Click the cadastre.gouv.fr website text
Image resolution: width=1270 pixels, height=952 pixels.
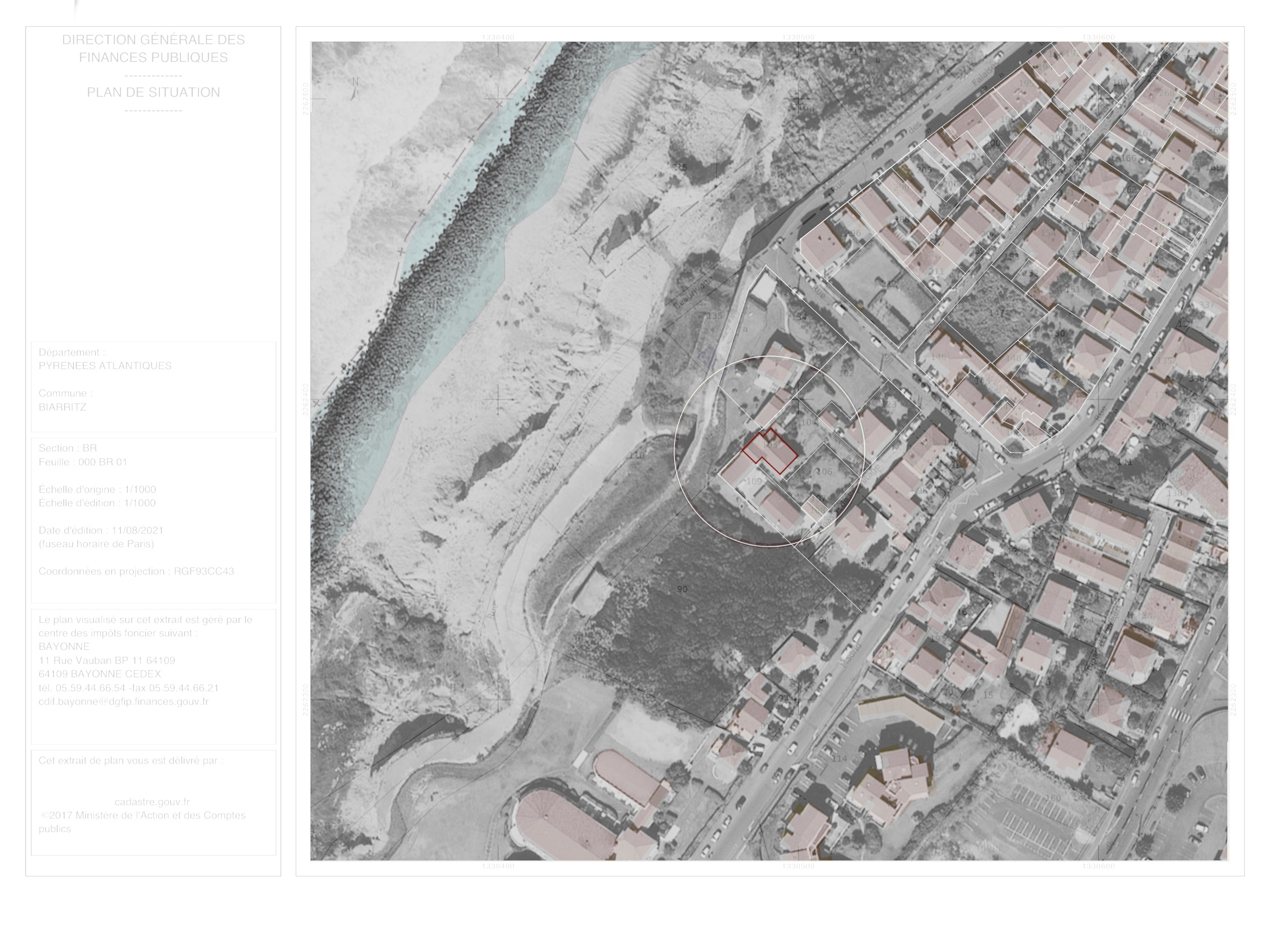pos(152,801)
